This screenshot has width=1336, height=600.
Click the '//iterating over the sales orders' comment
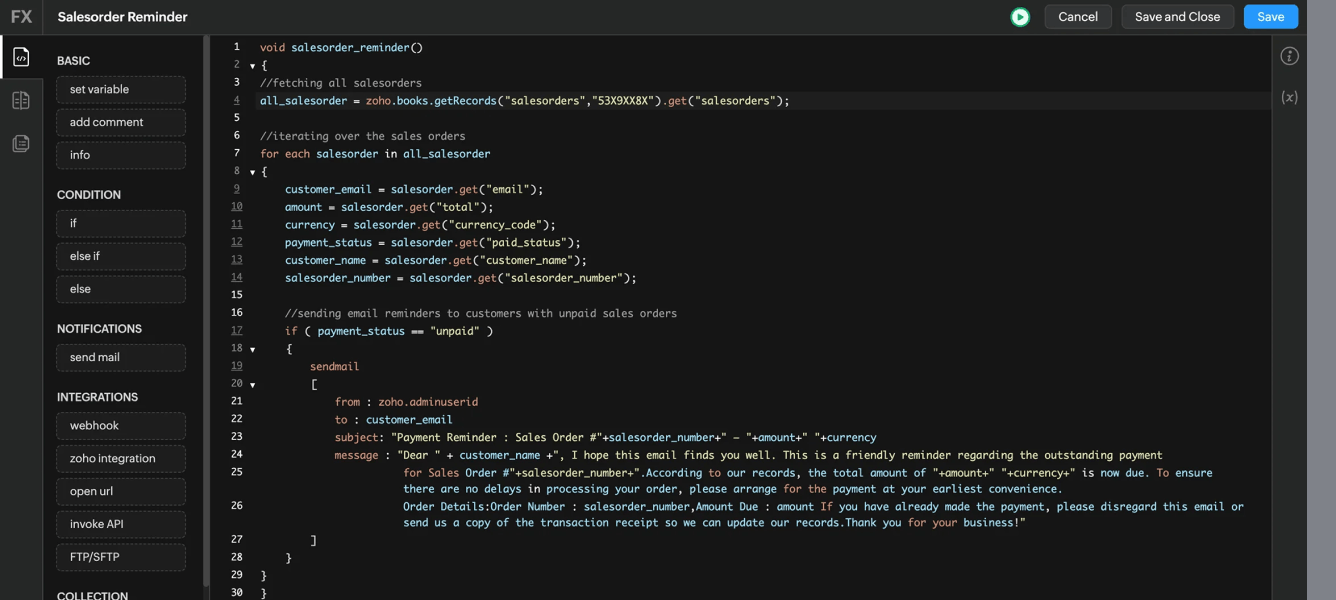(362, 136)
